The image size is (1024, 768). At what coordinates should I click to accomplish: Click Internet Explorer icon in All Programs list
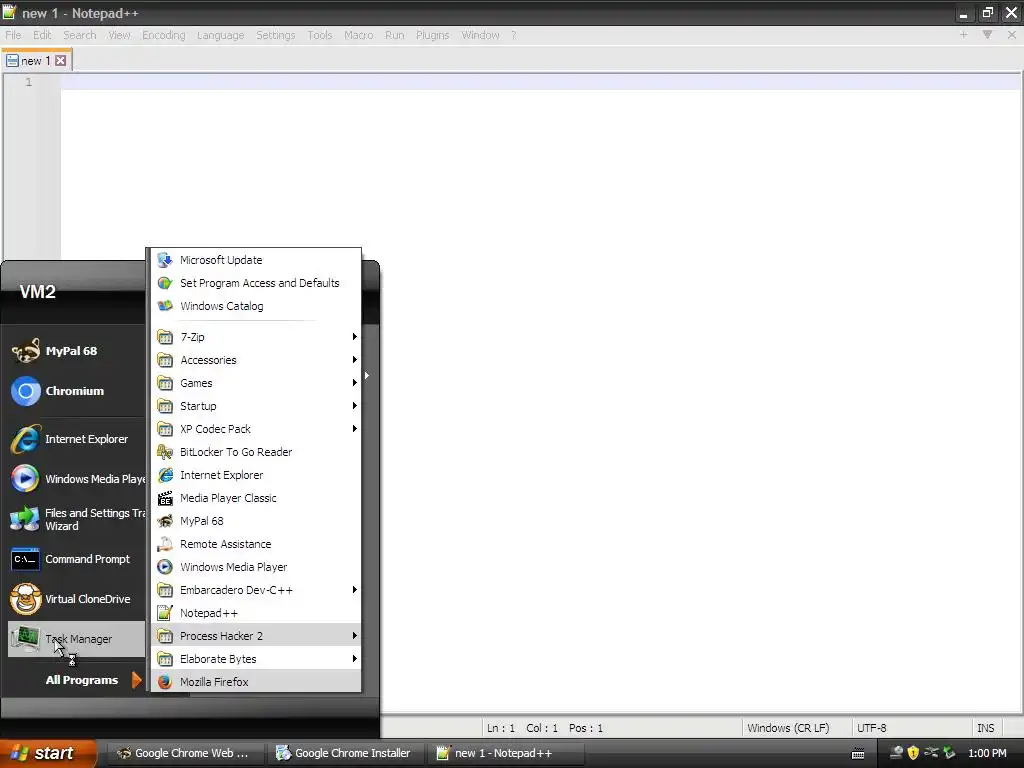point(165,475)
